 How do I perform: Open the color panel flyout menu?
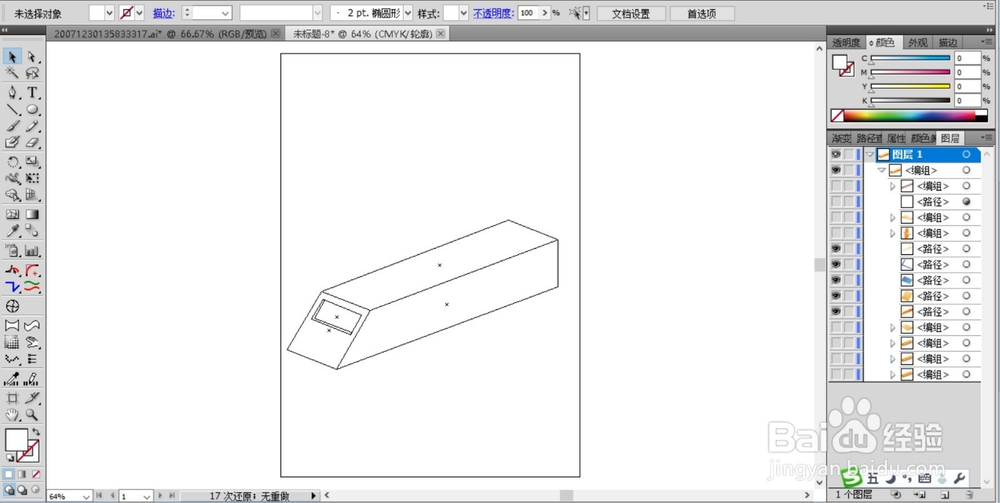tap(987, 42)
